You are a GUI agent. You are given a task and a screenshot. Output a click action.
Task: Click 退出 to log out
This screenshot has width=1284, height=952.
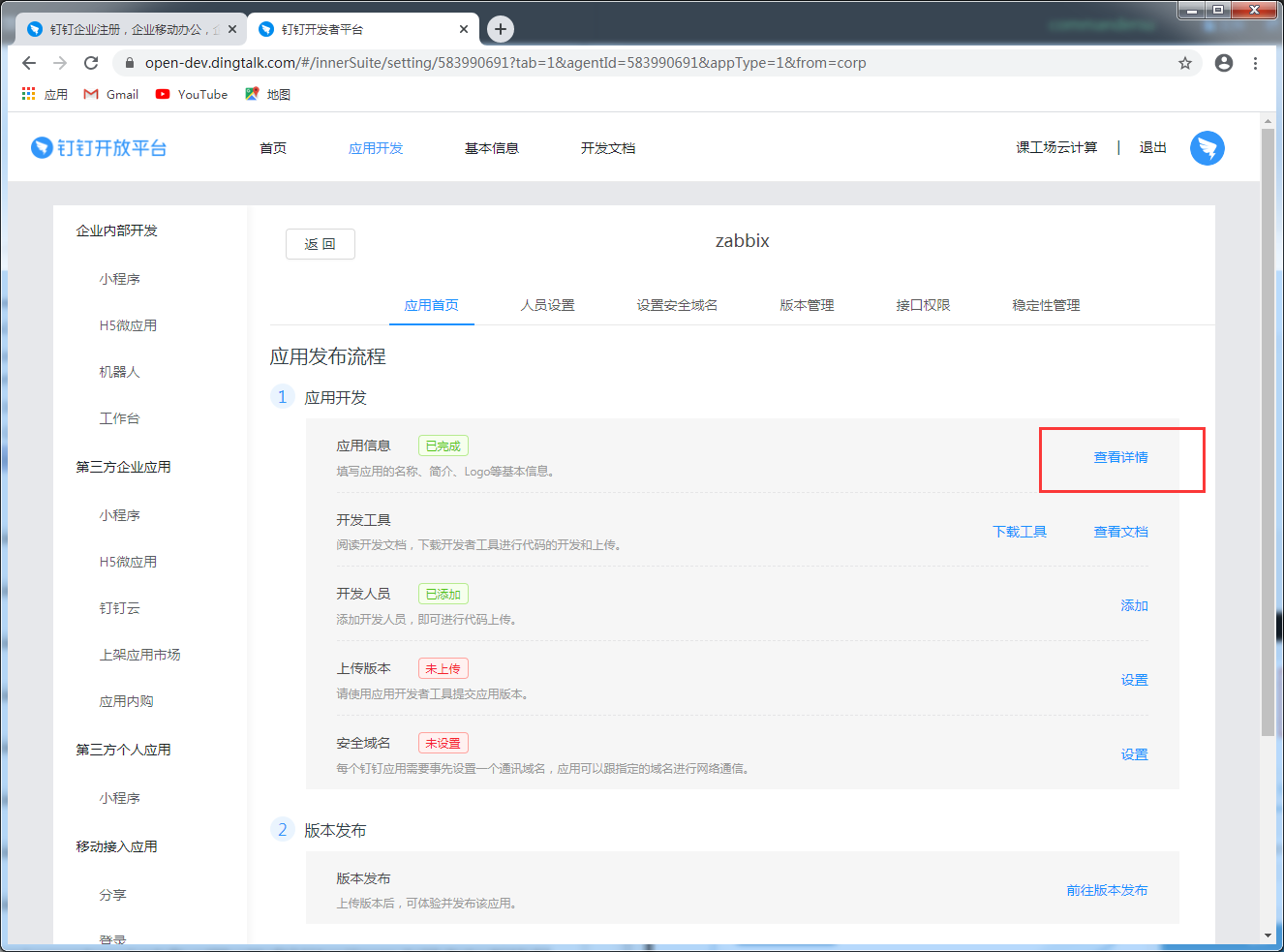(x=1153, y=147)
